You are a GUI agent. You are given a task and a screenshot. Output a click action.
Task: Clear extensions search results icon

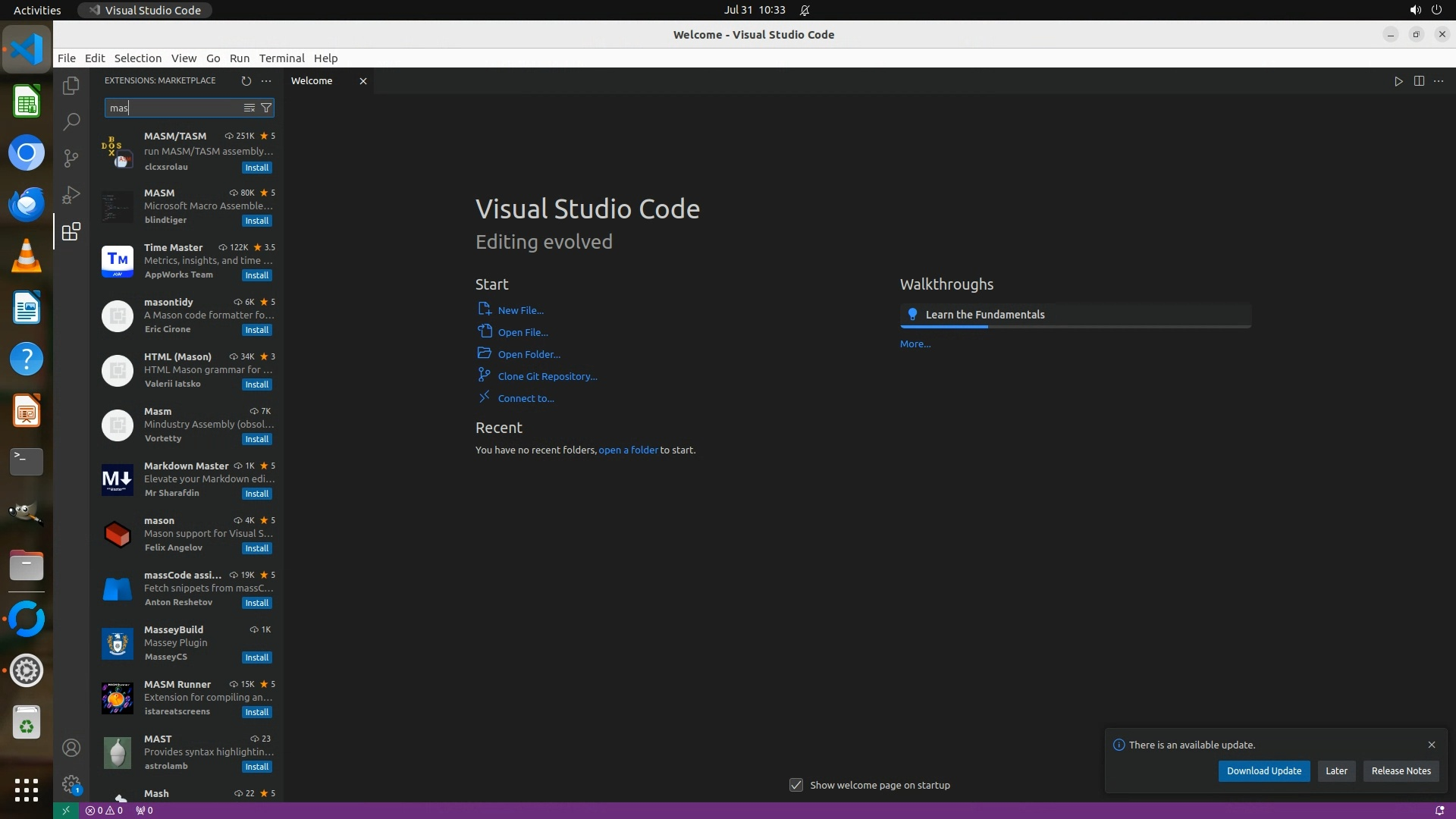click(x=249, y=108)
